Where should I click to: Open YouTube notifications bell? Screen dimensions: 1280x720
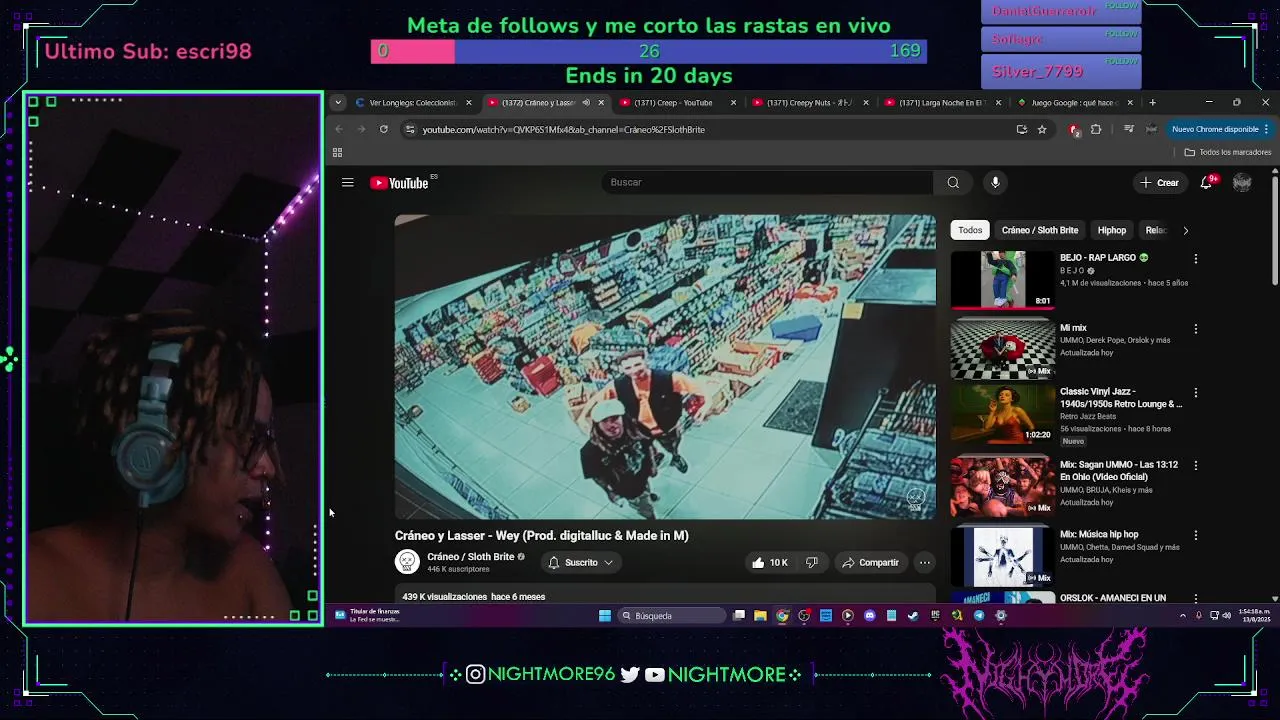1207,182
